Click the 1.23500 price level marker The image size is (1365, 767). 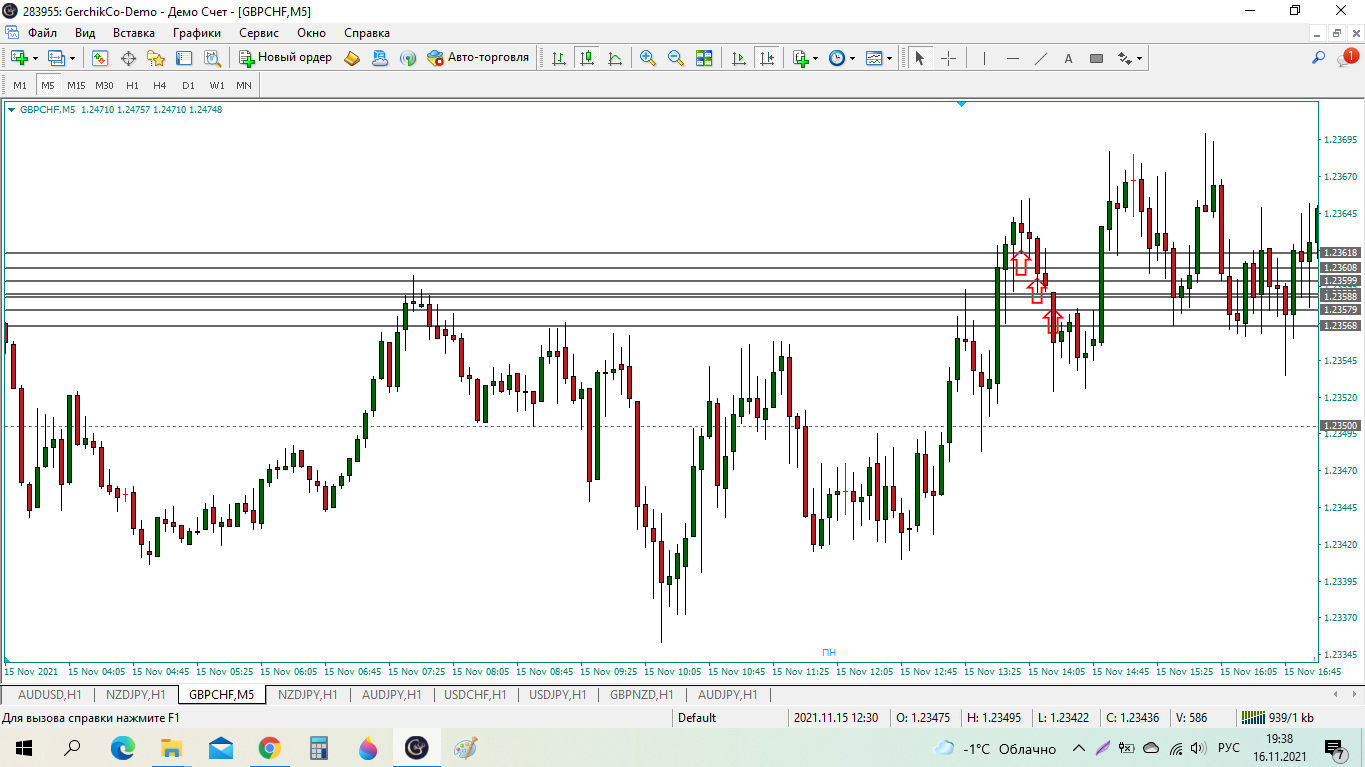tap(1339, 426)
